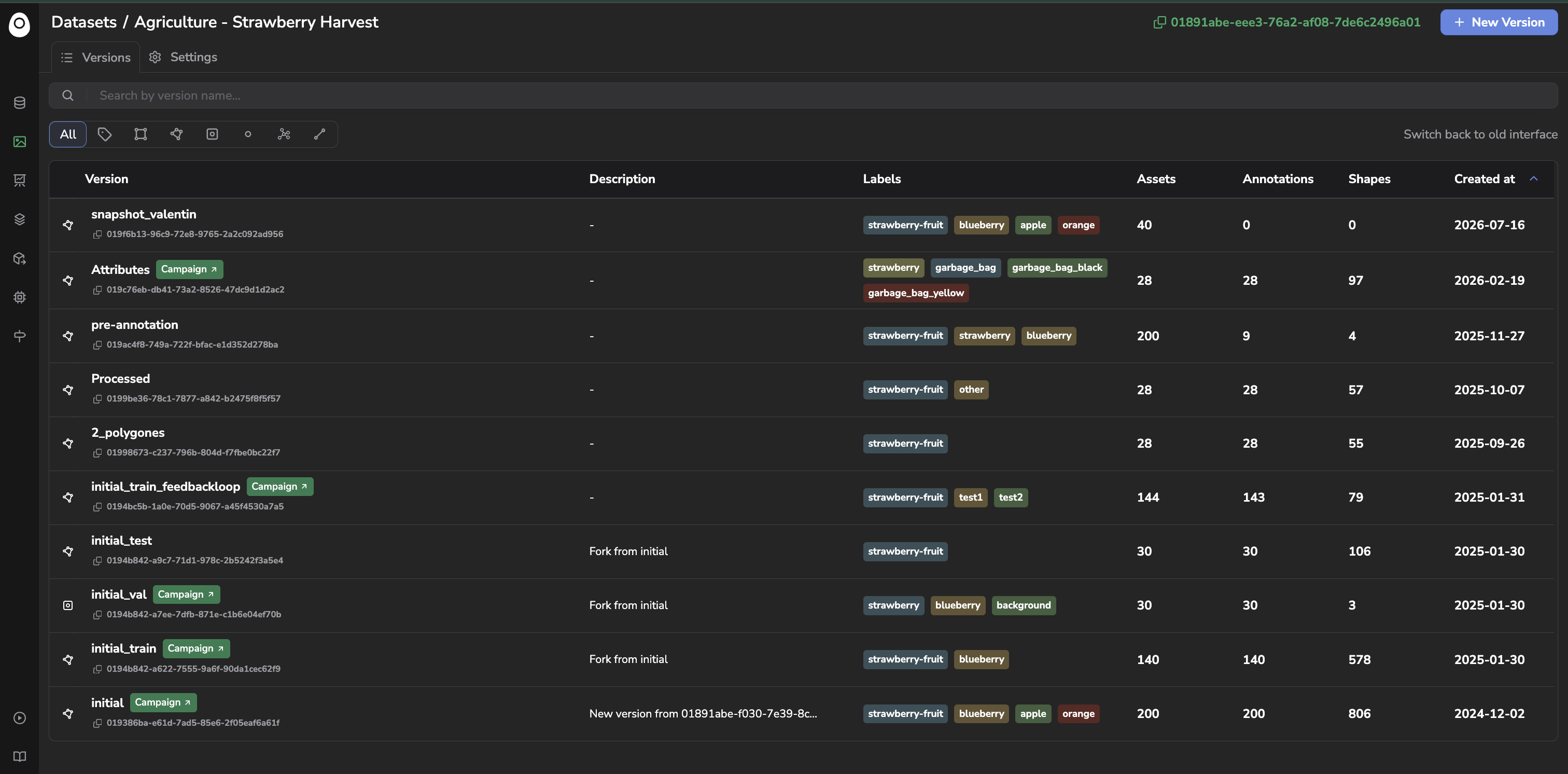Create a New Version
Image resolution: width=1568 pixels, height=774 pixels.
pyautogui.click(x=1499, y=22)
